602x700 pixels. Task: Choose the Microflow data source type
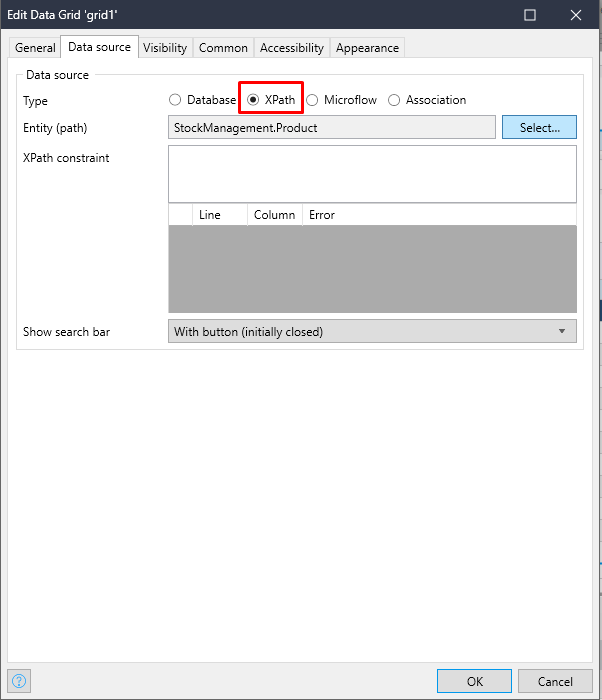tap(313, 100)
